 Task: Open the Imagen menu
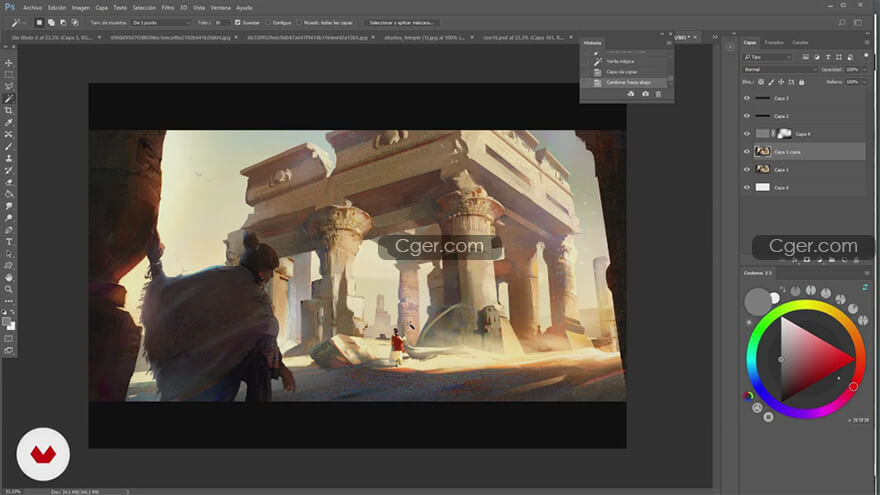80,8
